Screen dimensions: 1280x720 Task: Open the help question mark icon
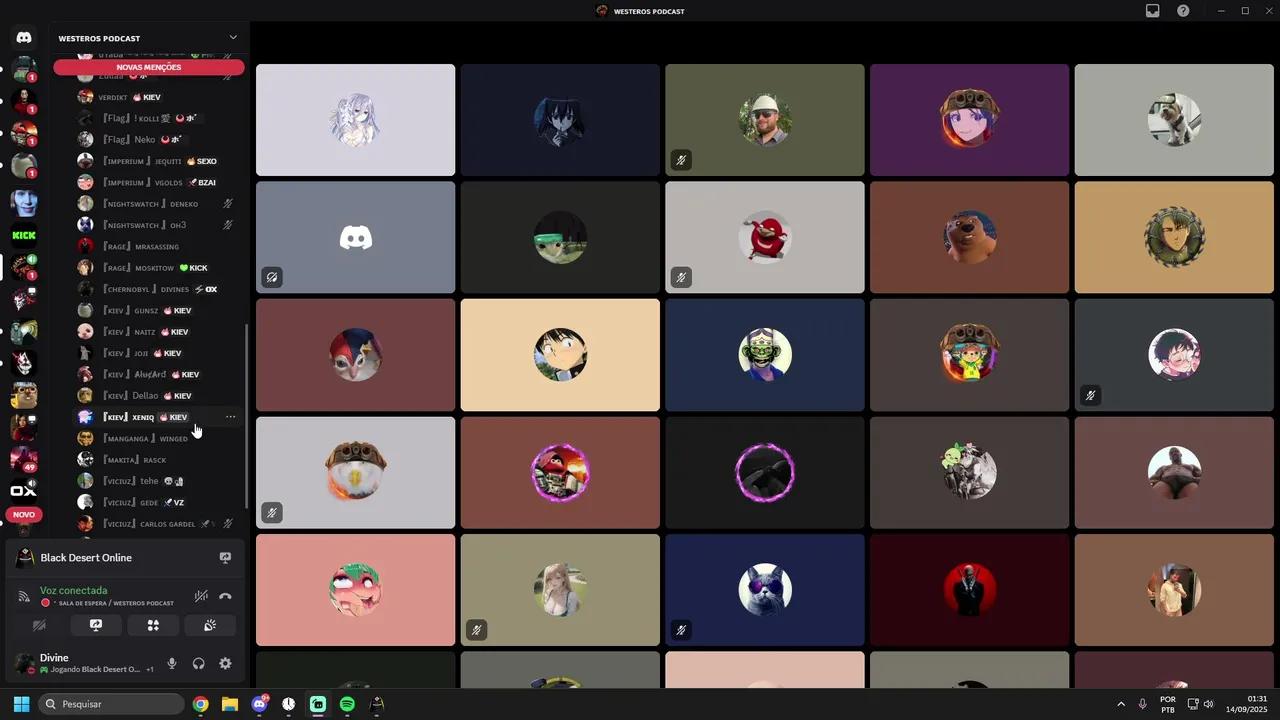point(1183,11)
